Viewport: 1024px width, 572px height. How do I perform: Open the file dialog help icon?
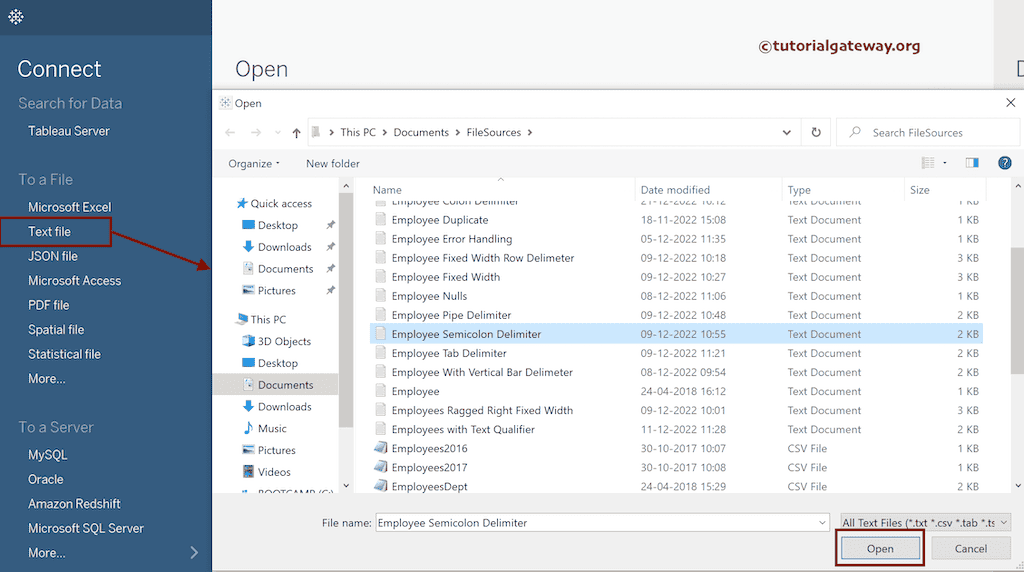click(1004, 163)
